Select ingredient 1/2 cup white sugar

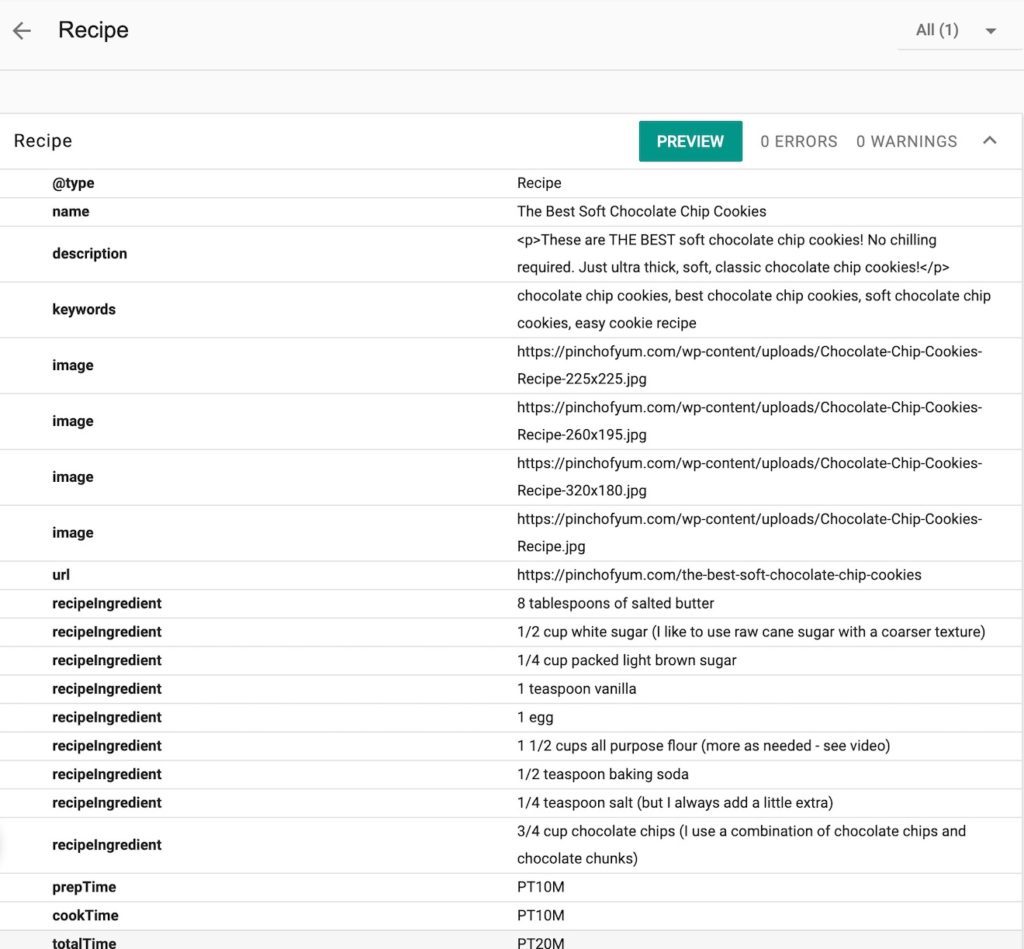(751, 632)
